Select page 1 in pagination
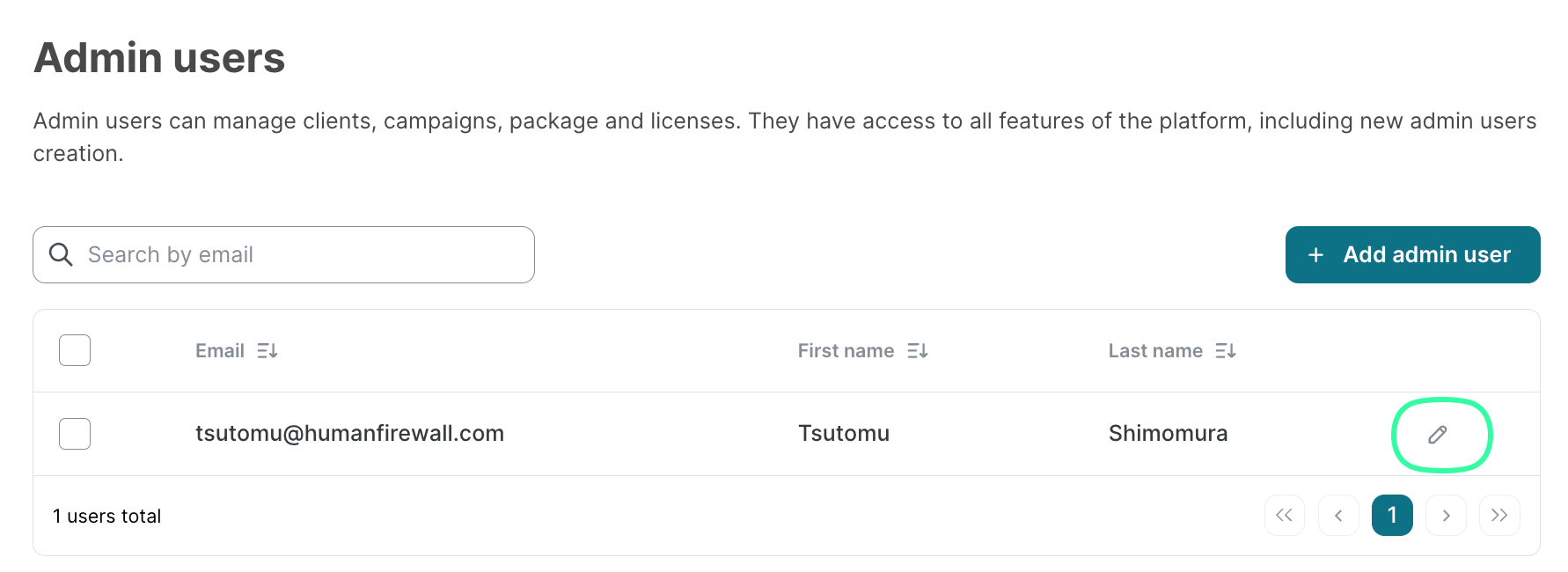1568x572 pixels. click(x=1392, y=516)
